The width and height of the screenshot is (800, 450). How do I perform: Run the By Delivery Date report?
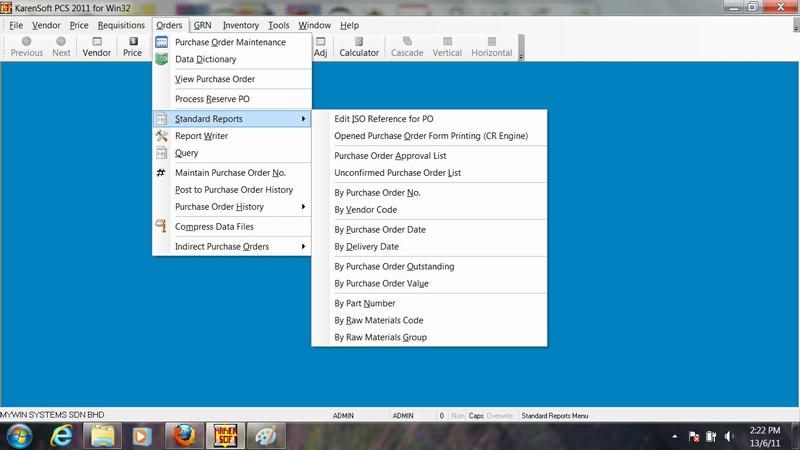pos(429,246)
